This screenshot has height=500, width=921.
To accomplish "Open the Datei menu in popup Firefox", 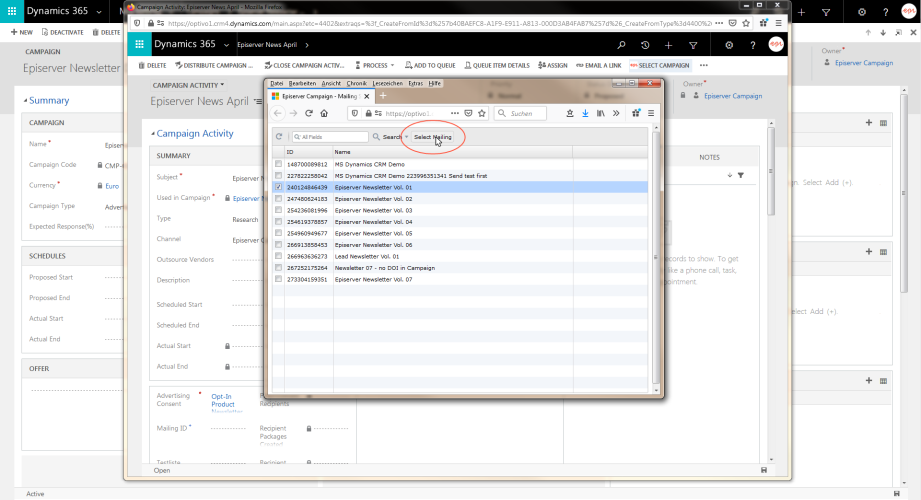I will 277,83.
